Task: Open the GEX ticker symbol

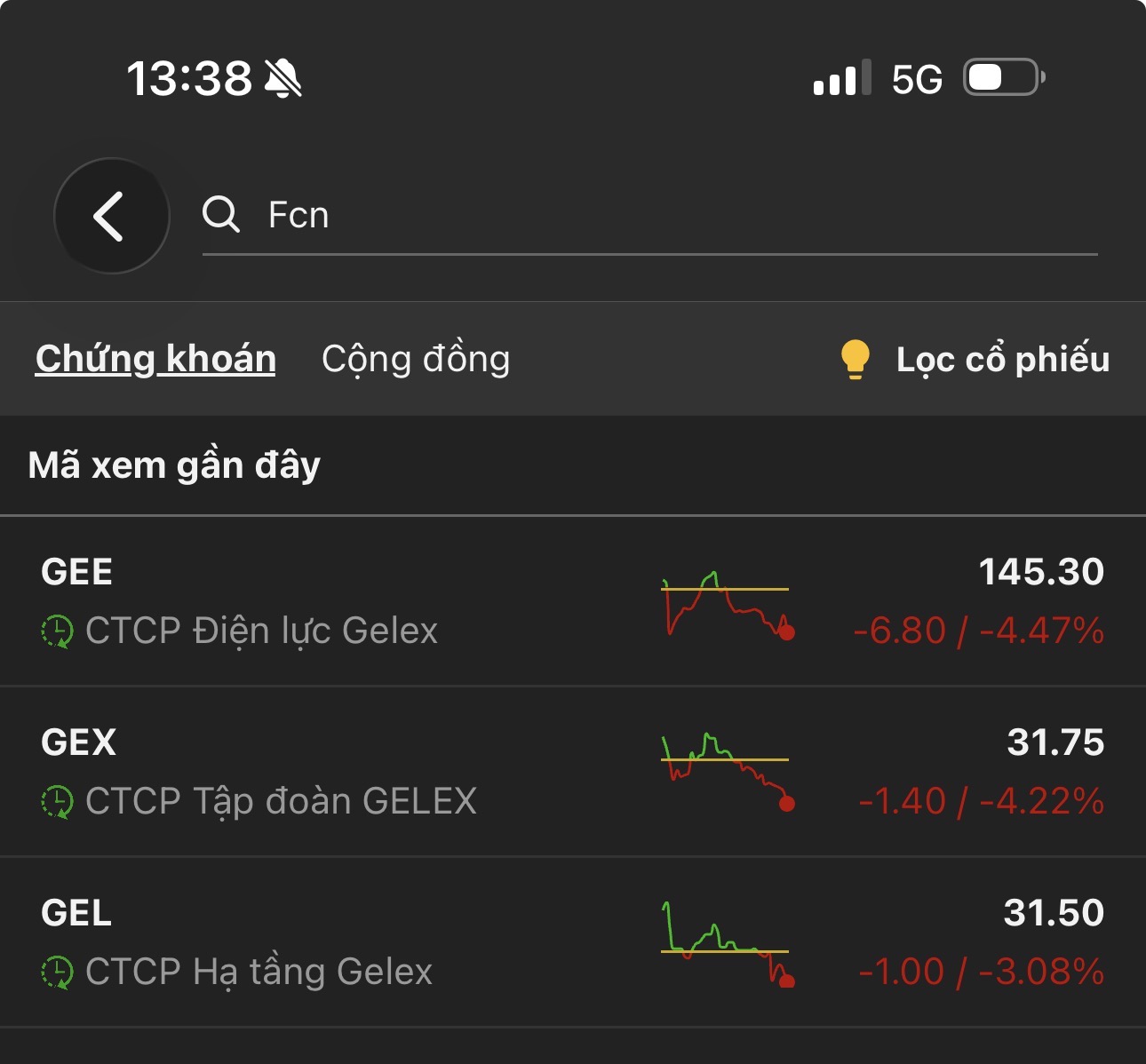Action: pos(79,742)
